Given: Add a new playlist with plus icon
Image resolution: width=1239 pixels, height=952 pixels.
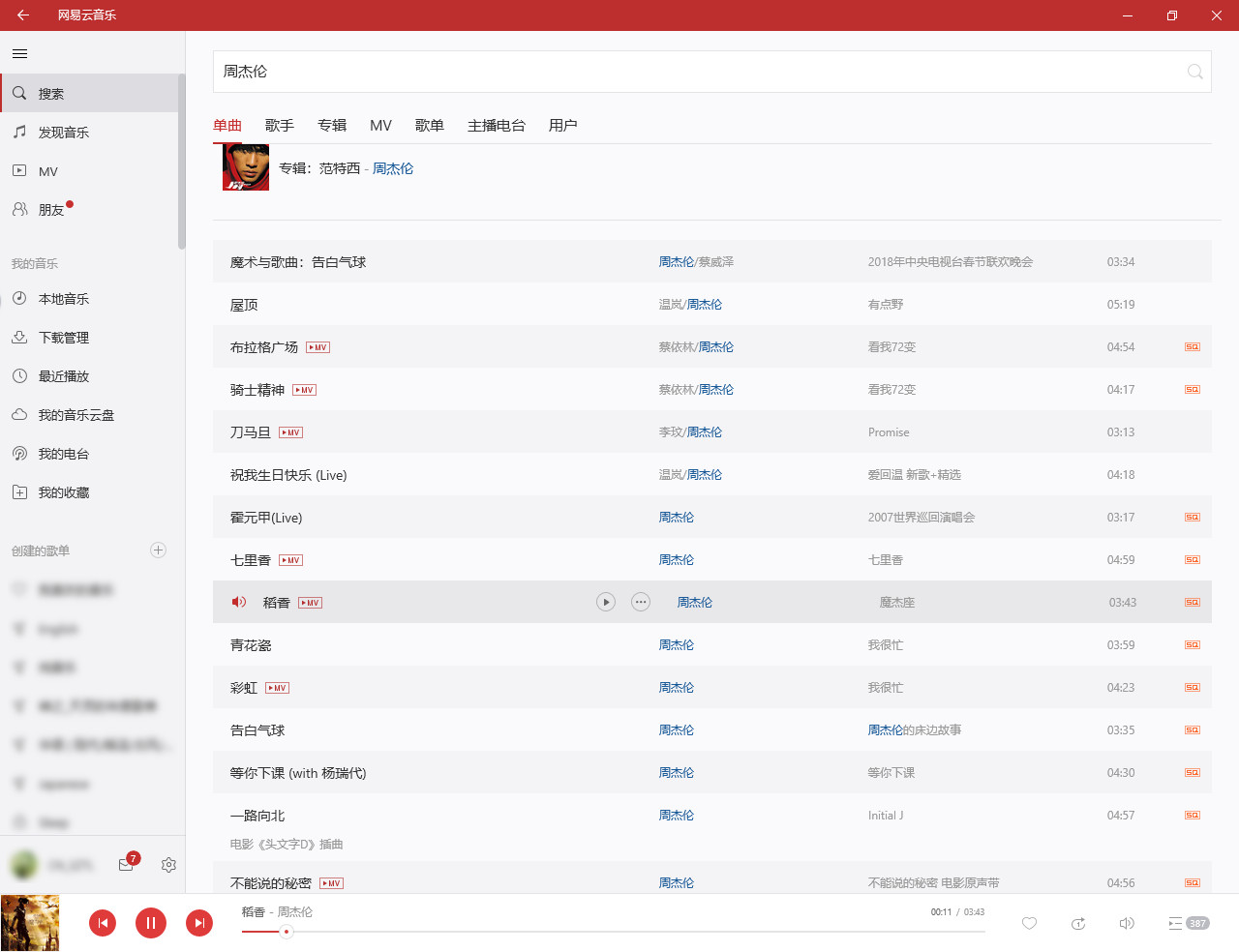Looking at the screenshot, I should pos(159,550).
